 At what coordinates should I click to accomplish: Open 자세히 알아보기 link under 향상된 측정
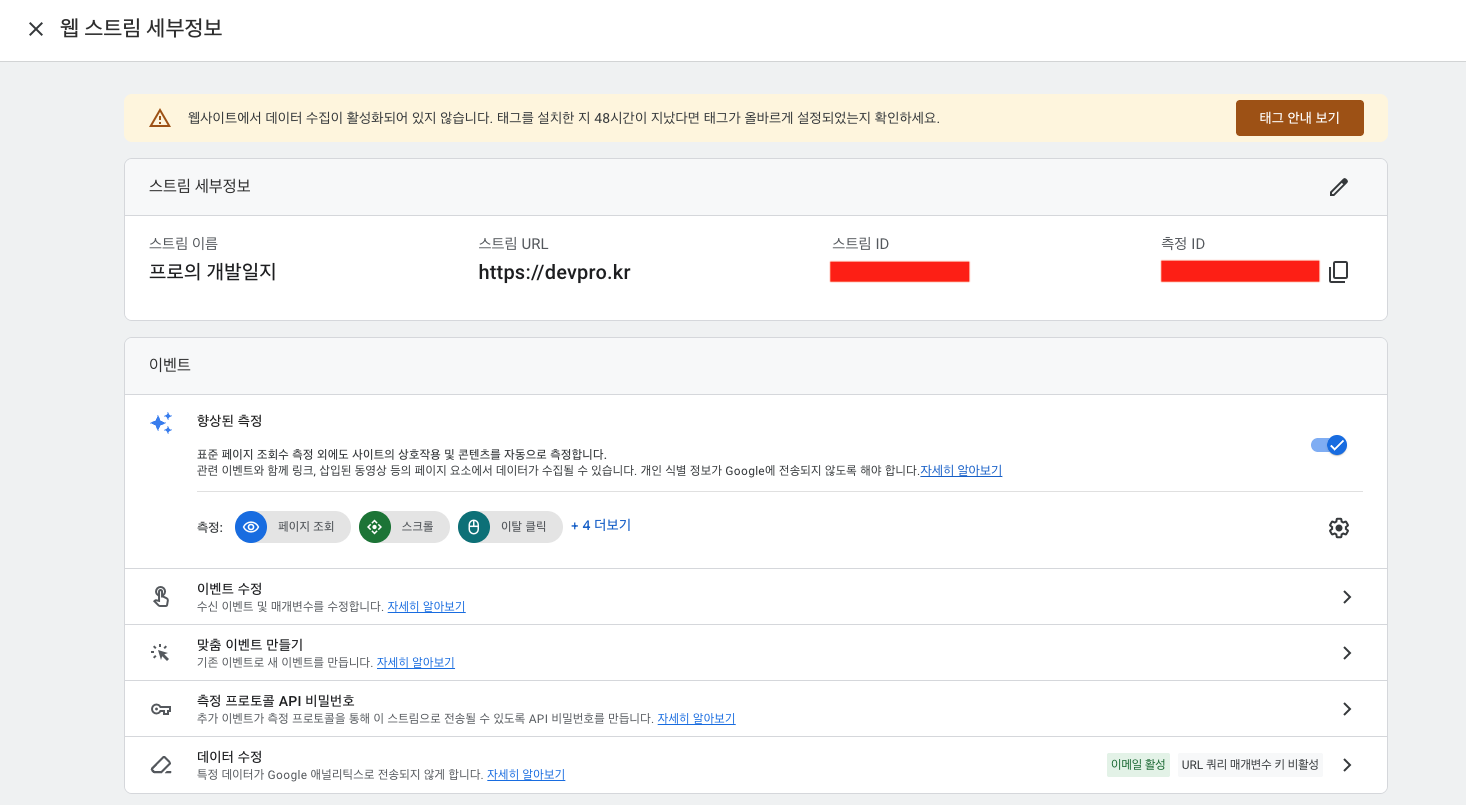tap(961, 470)
